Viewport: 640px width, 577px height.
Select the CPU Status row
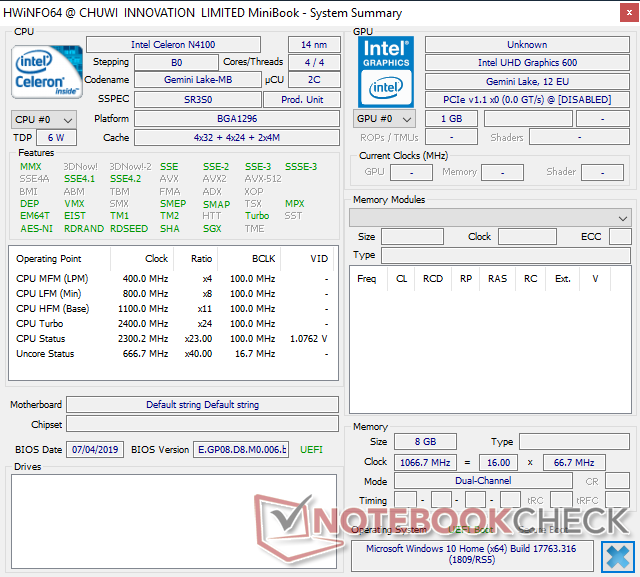click(172, 339)
